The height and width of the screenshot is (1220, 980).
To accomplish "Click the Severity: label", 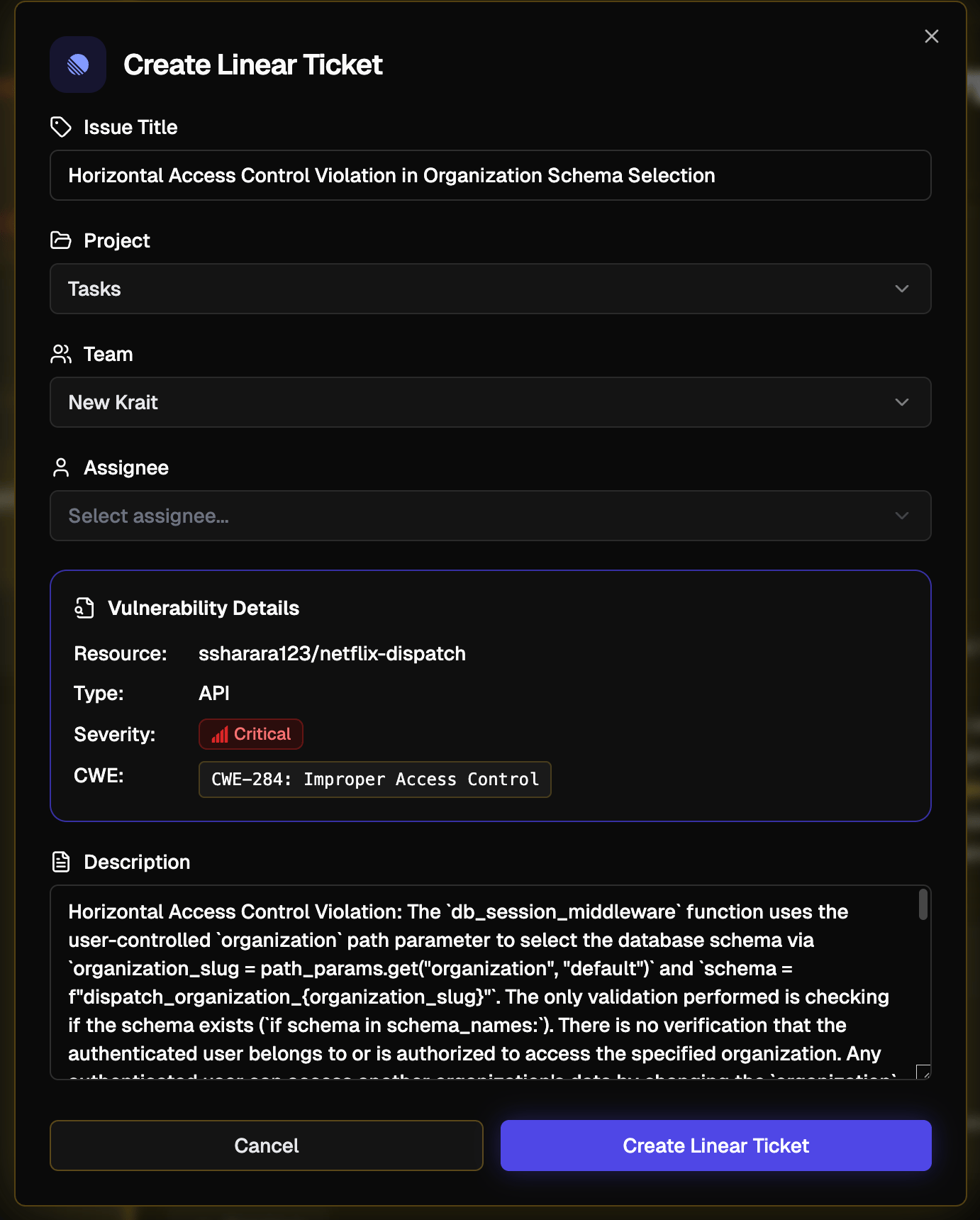I will (x=115, y=734).
